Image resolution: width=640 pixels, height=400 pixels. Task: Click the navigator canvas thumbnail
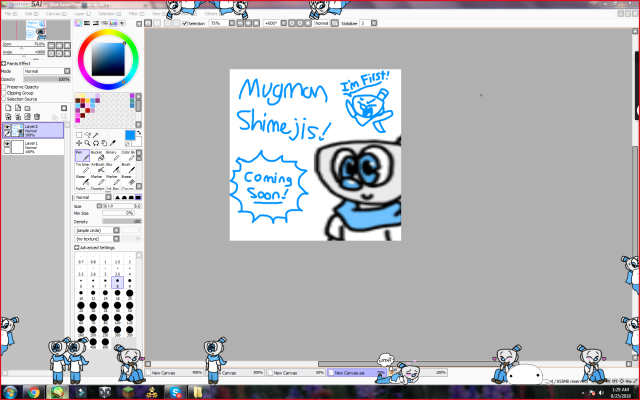[36, 30]
